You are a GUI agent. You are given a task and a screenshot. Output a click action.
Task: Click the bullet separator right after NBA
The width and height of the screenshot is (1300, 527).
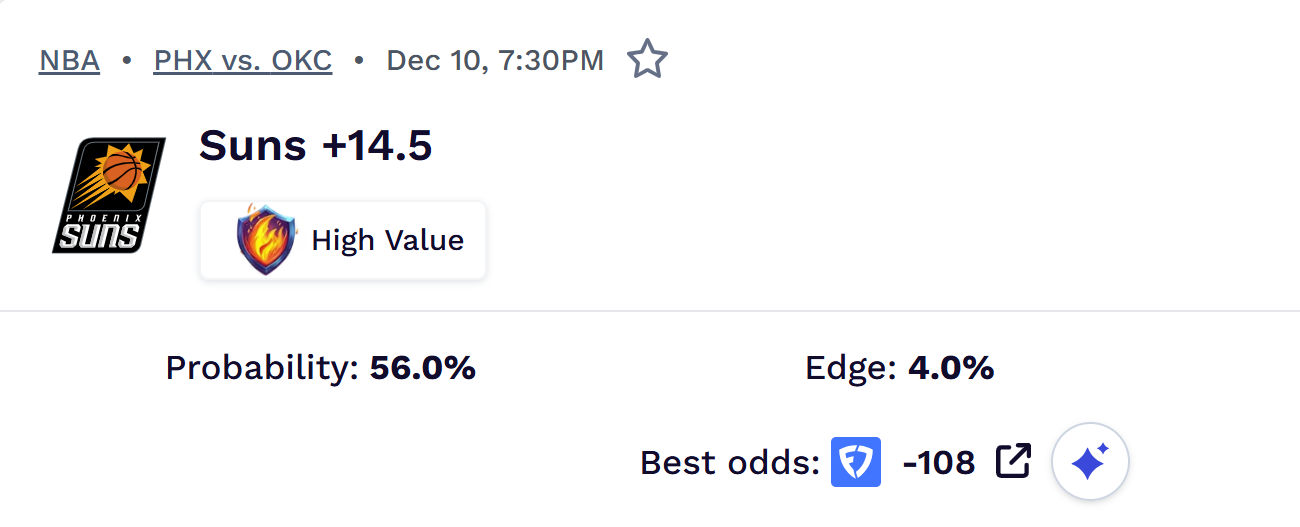127,61
